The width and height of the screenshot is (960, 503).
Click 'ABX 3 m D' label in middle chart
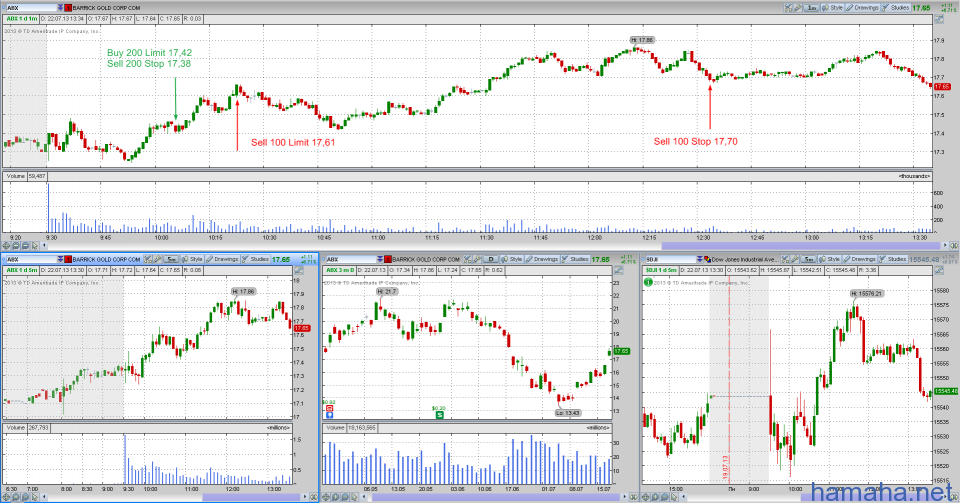340,270
